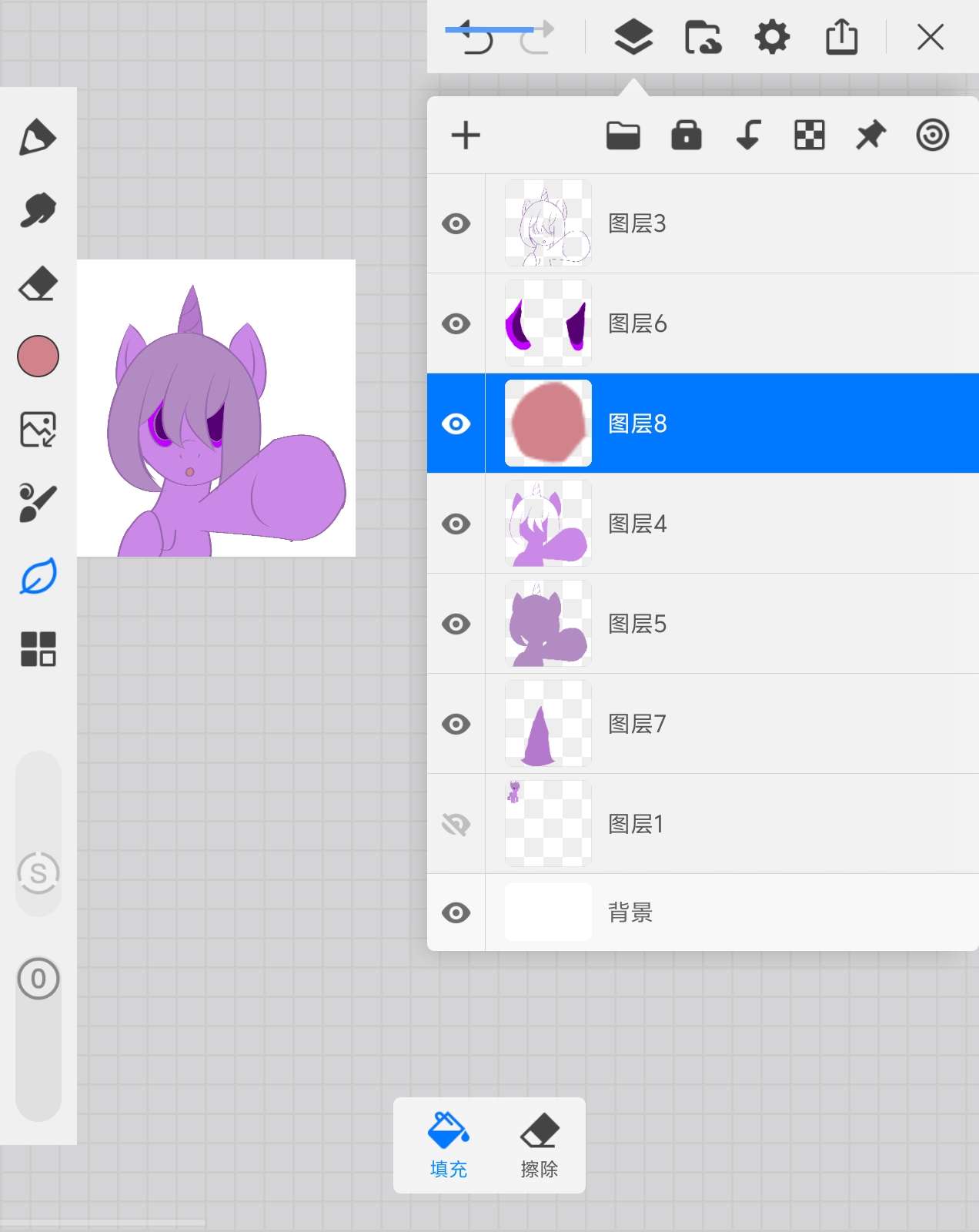Image resolution: width=979 pixels, height=1232 pixels.
Task: Redo the last undone action
Action: tap(536, 37)
